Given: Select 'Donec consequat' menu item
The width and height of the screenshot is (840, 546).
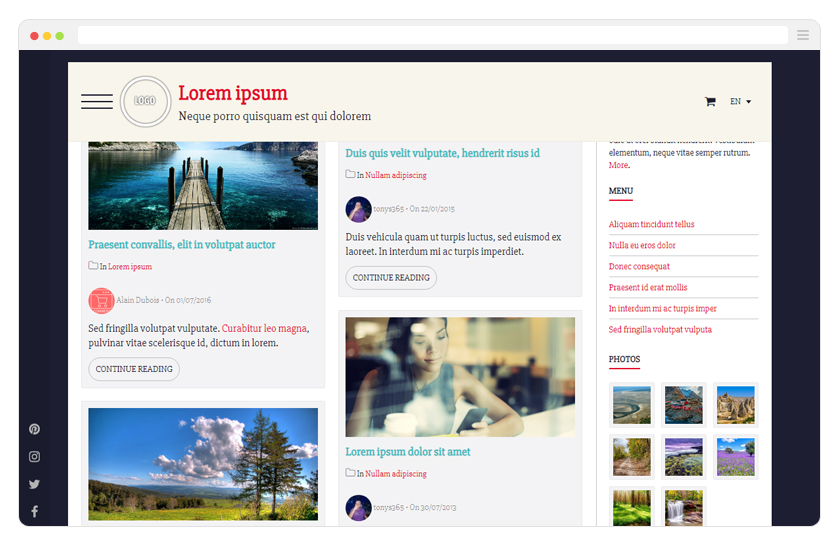Looking at the screenshot, I should click(x=639, y=266).
